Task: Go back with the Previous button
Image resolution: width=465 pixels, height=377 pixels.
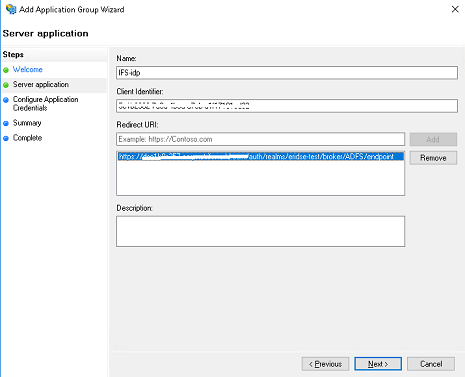Action: [x=325, y=364]
